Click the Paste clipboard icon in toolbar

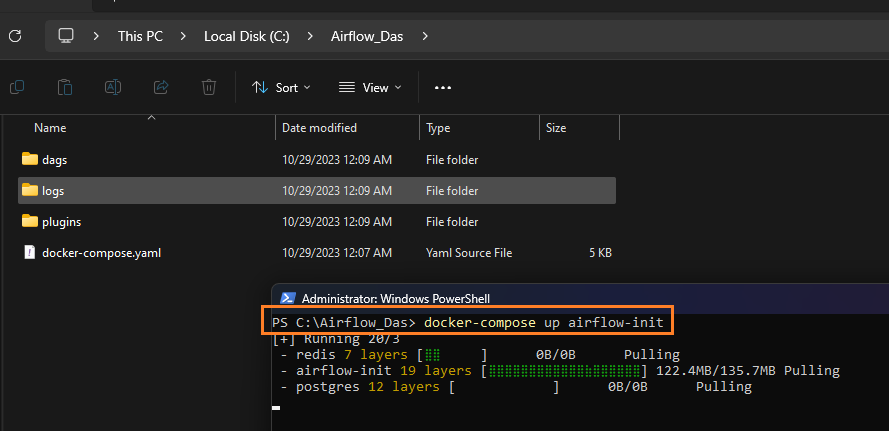(x=65, y=87)
